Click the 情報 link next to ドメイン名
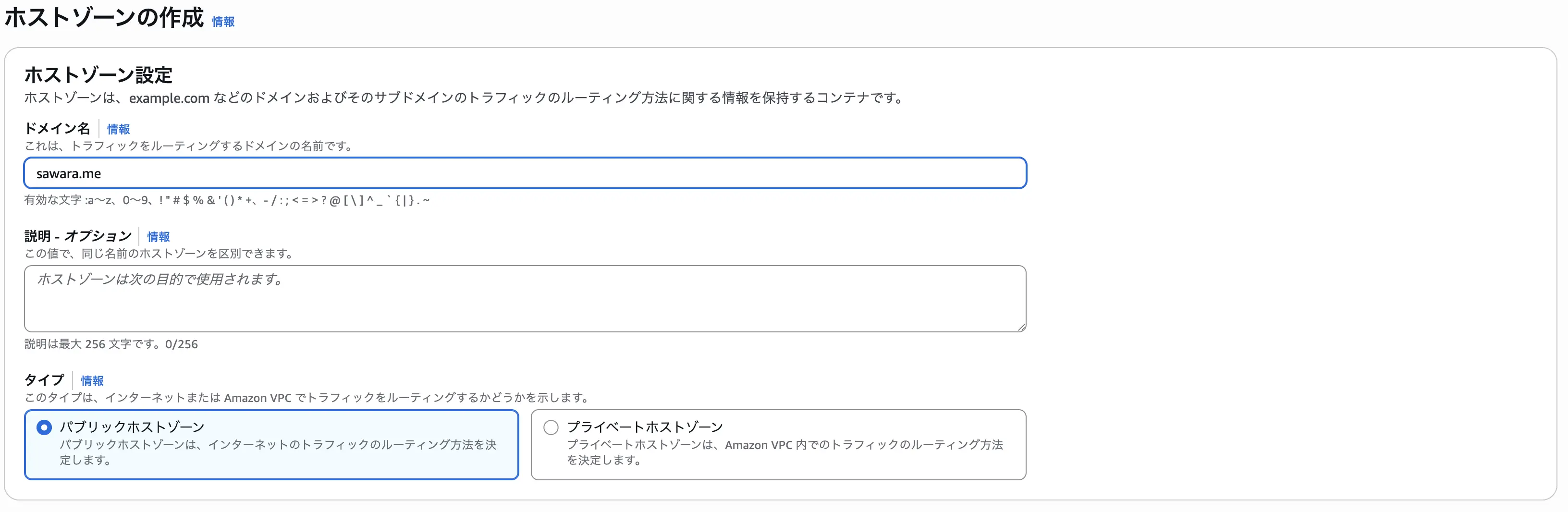This screenshot has height=512, width=1568. (x=118, y=129)
